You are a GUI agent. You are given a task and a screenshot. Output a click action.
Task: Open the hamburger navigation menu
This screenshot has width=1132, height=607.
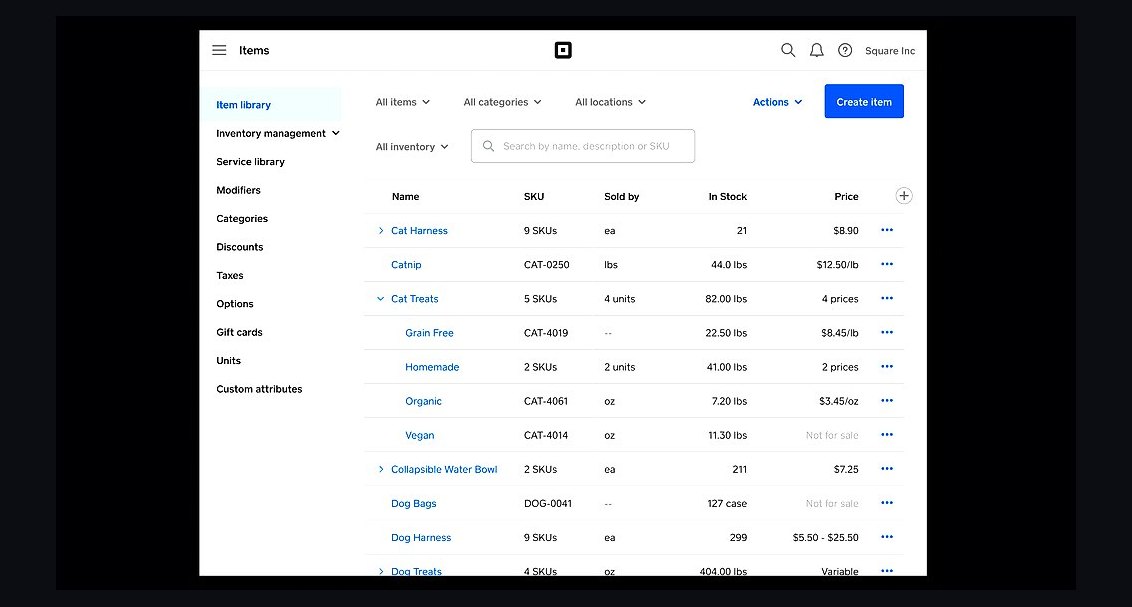tap(219, 51)
